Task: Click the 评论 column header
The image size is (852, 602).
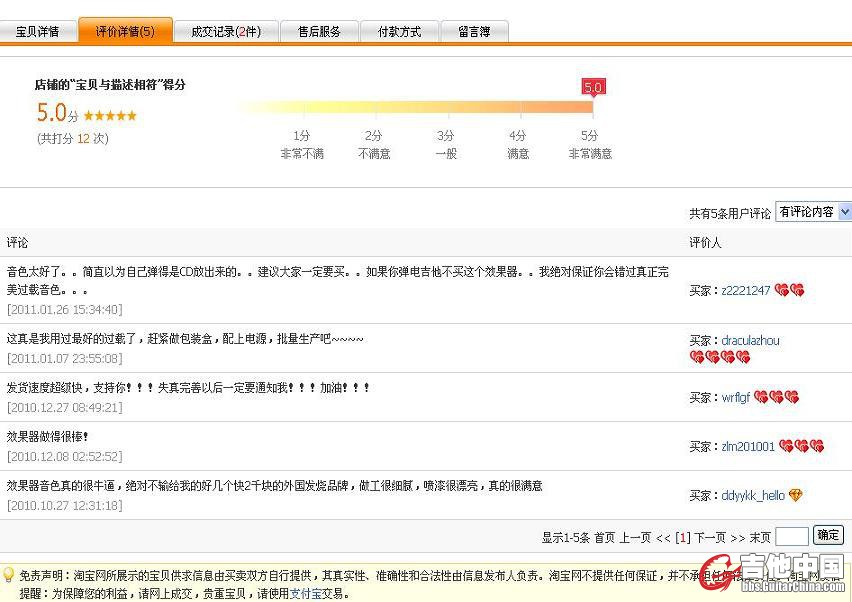Action: (x=17, y=242)
